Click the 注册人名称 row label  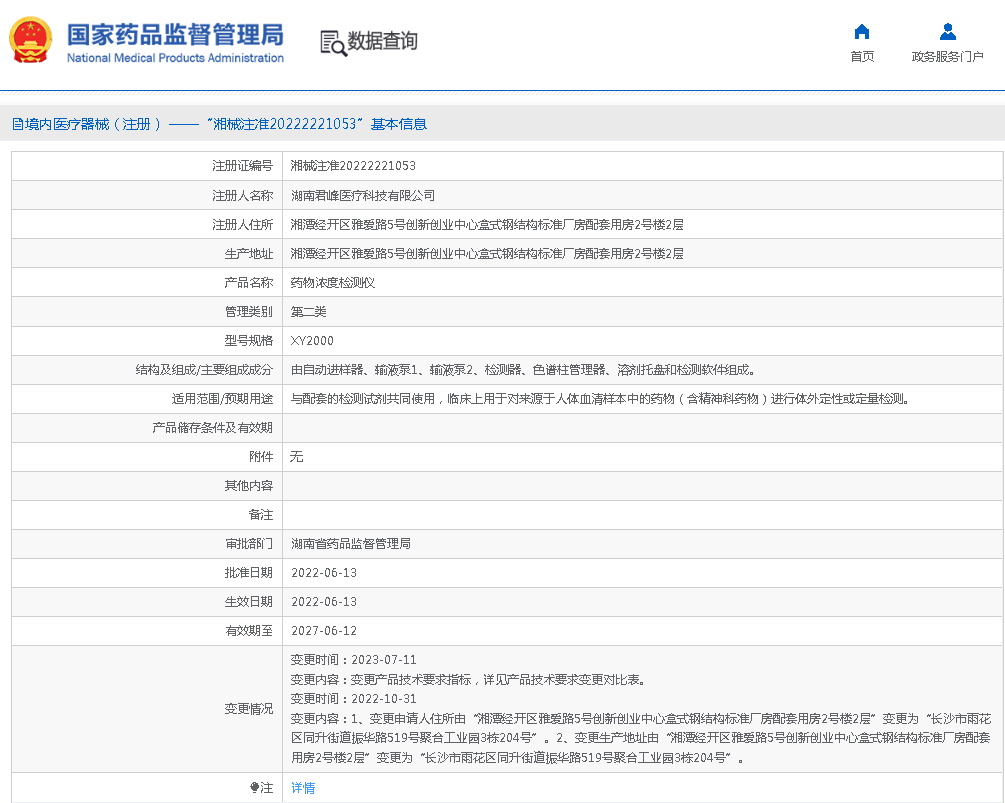(x=242, y=195)
